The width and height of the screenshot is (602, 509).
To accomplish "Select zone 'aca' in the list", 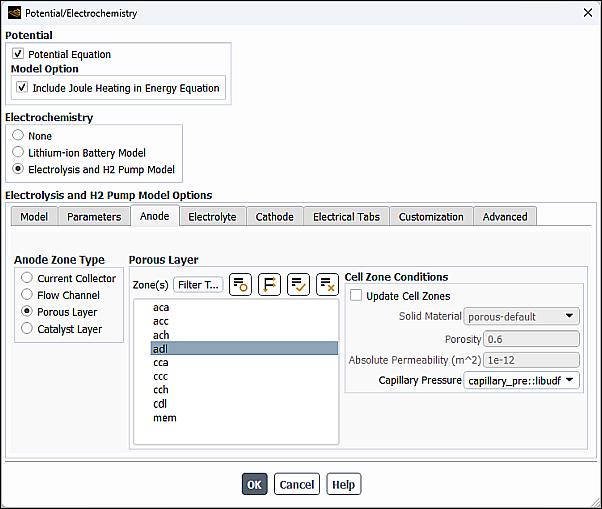I will 244,307.
